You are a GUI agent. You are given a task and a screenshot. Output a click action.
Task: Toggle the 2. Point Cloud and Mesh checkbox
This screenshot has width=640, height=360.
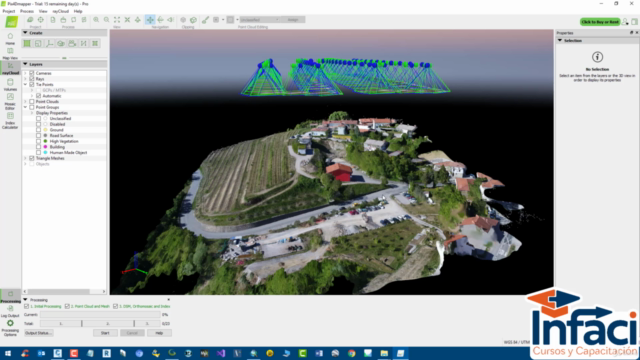pyautogui.click(x=67, y=306)
